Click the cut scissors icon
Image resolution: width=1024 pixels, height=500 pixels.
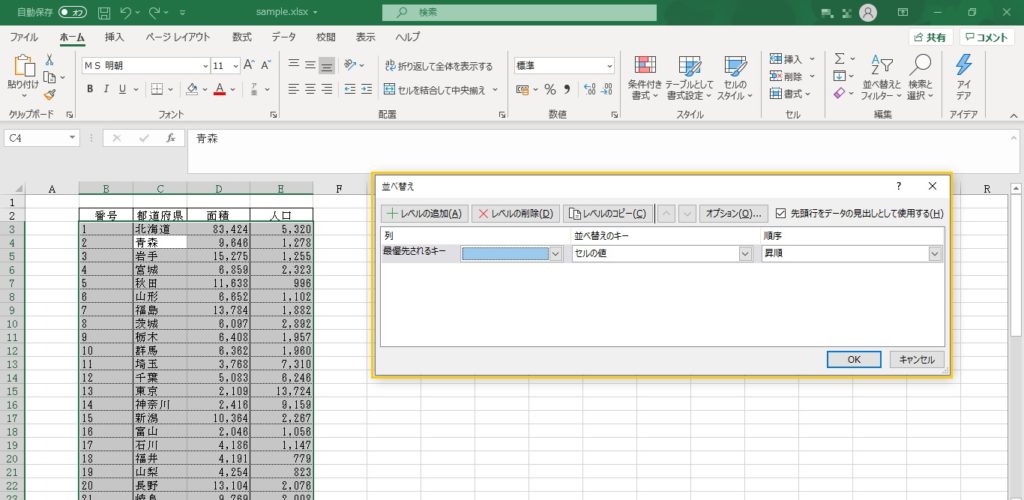[49, 60]
